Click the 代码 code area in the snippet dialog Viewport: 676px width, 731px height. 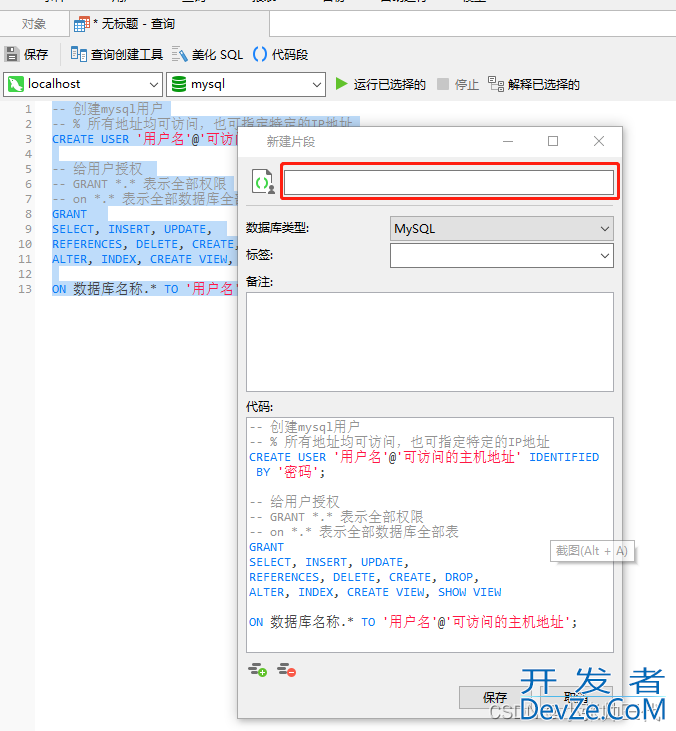pyautogui.click(x=430, y=535)
